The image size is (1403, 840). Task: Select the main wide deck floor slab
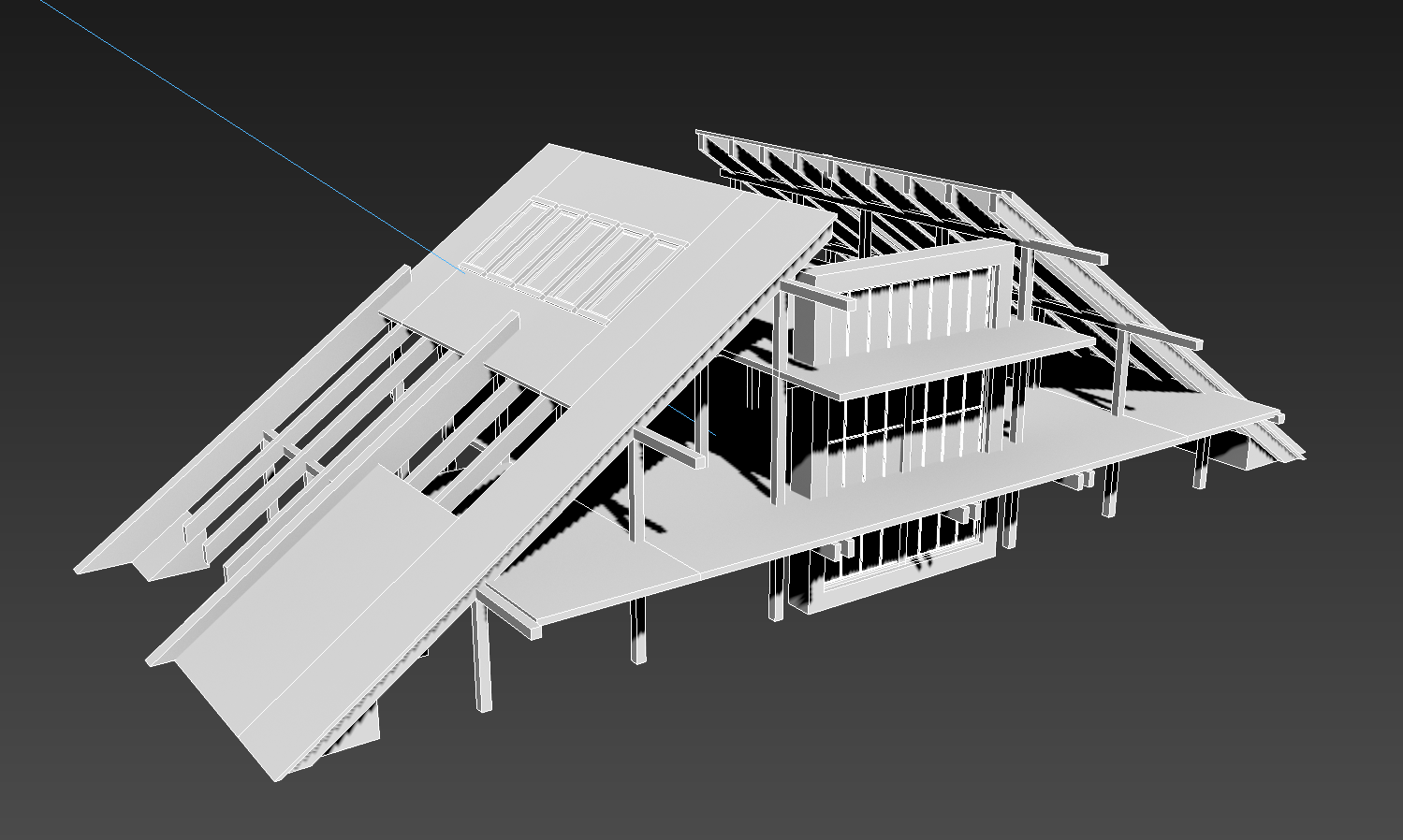(x=842, y=505)
